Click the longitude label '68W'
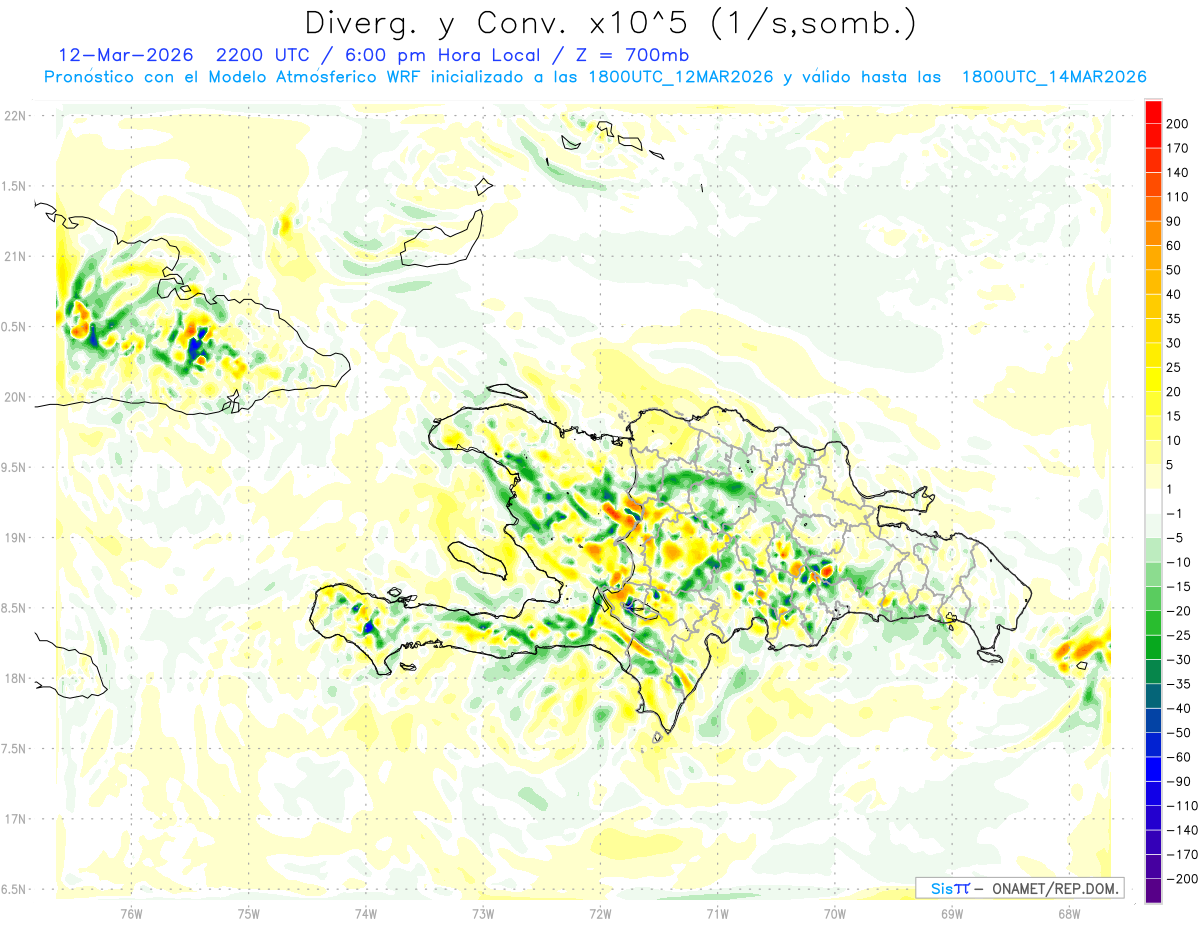Image resolution: width=1200 pixels, height=927 pixels. [1069, 913]
